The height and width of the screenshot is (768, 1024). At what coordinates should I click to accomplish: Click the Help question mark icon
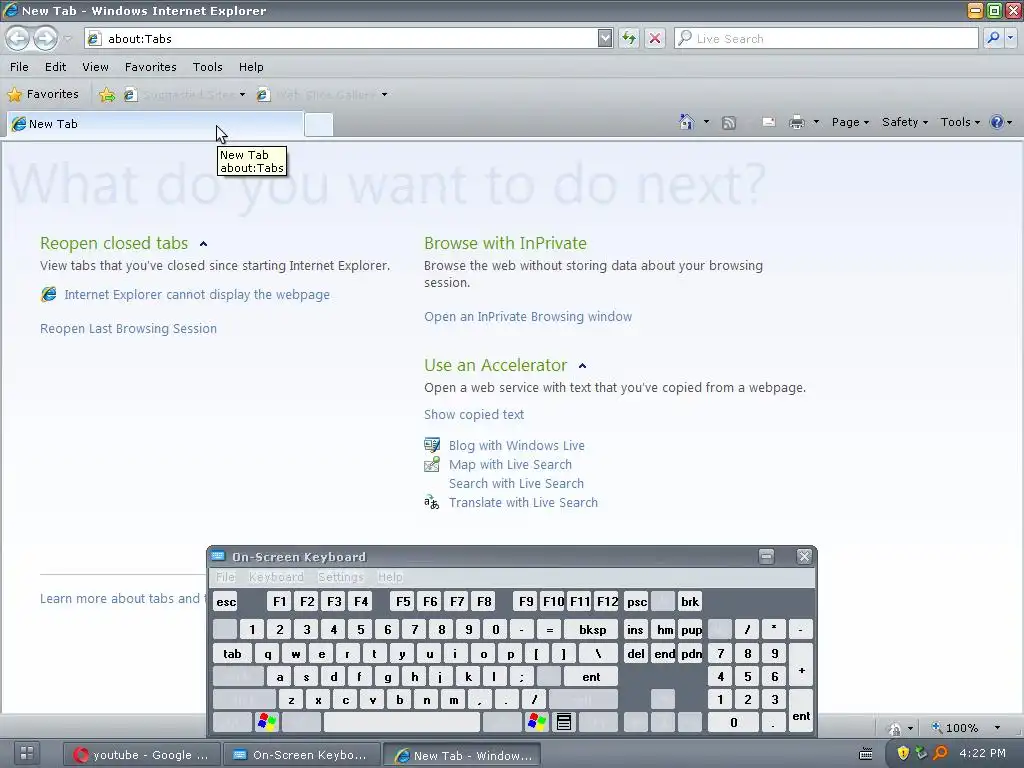pyautogui.click(x=997, y=122)
